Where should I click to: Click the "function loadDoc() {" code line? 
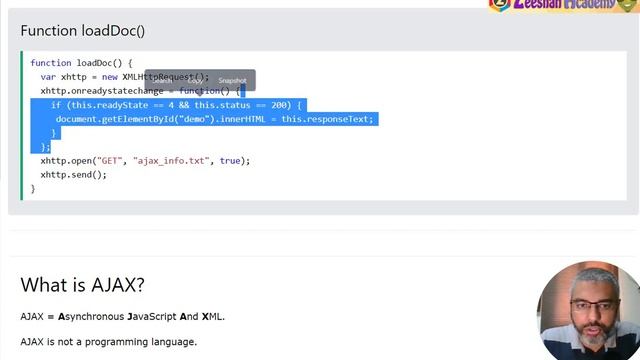coord(81,63)
